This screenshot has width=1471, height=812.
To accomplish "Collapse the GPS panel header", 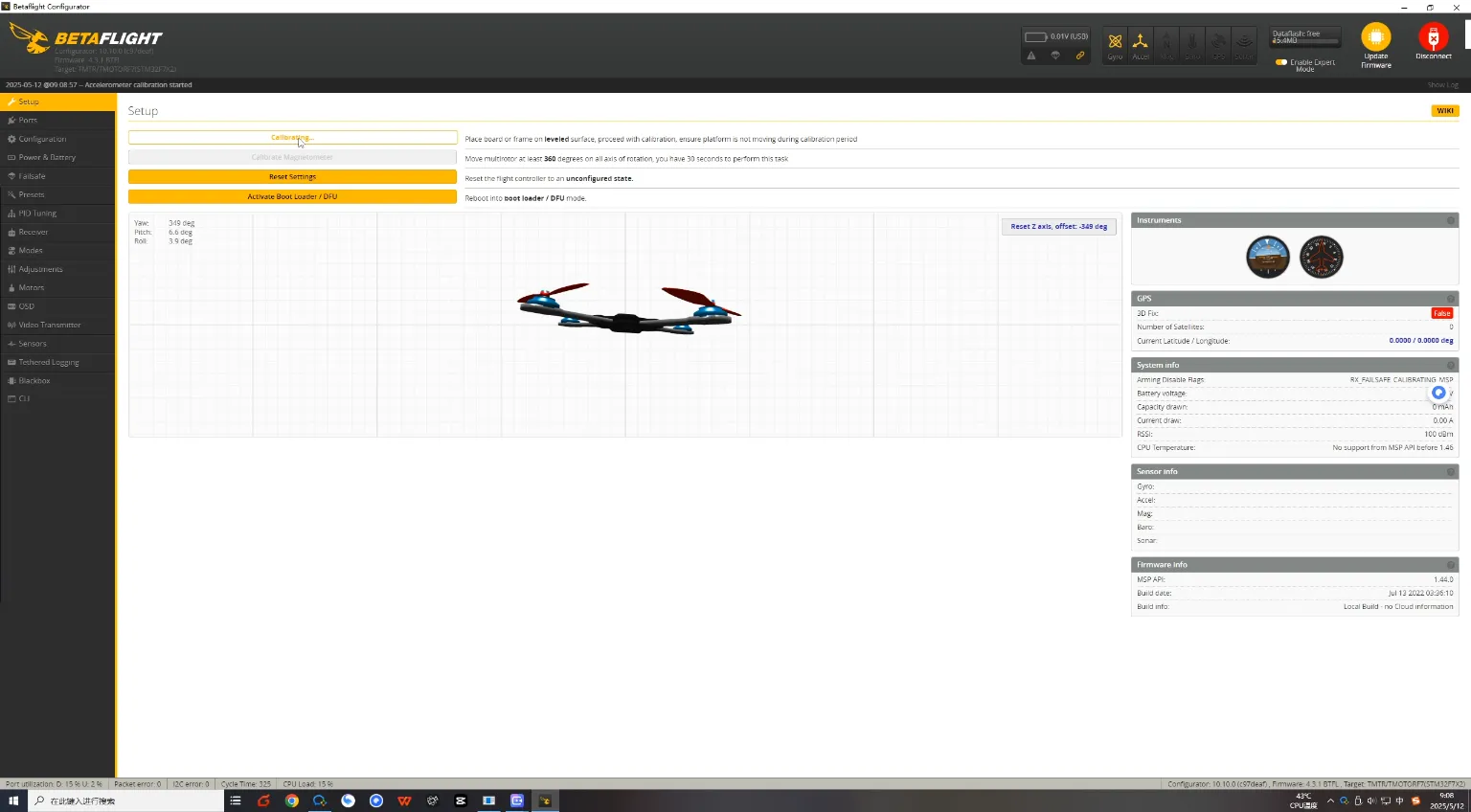I will click(1450, 299).
